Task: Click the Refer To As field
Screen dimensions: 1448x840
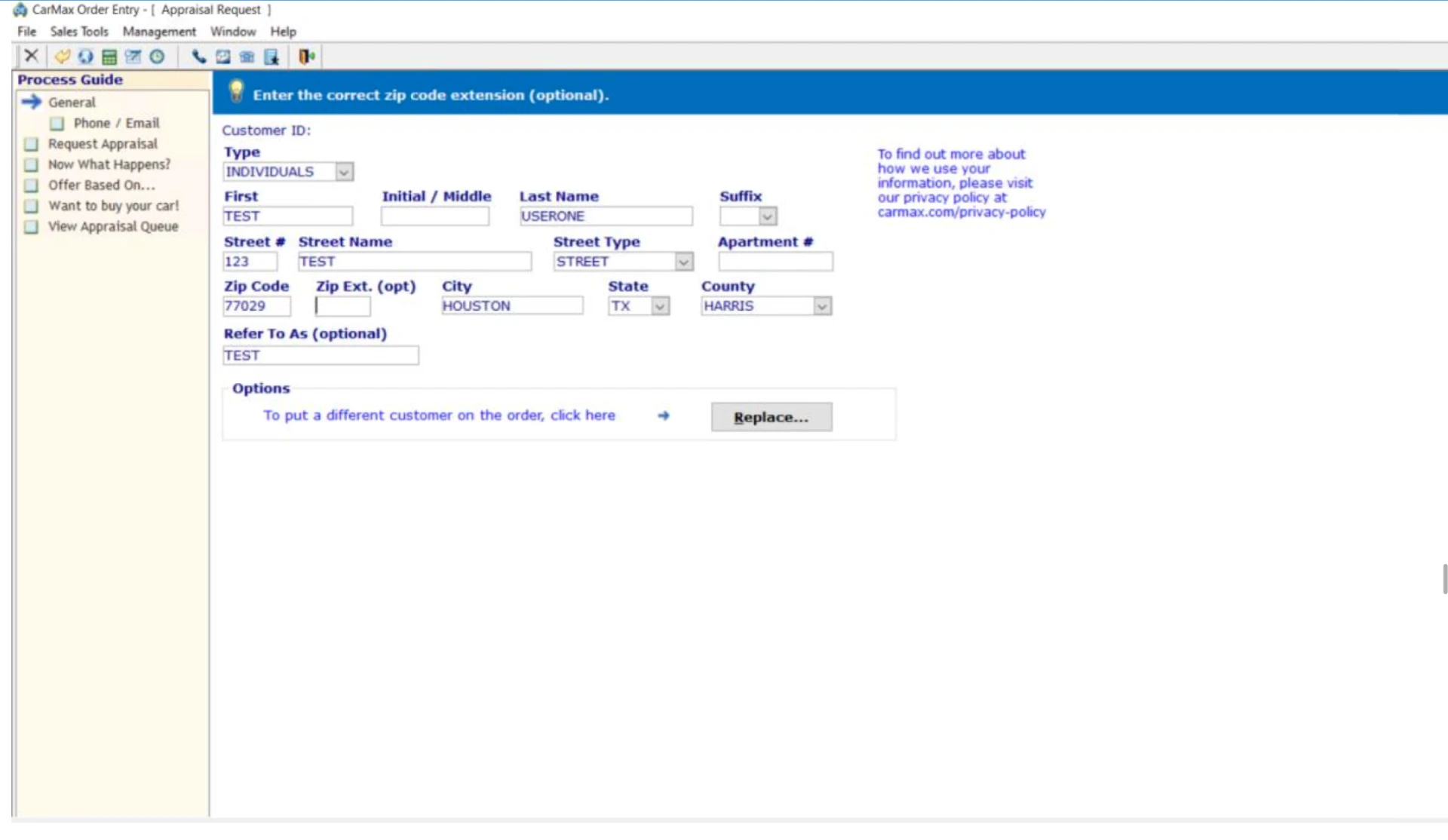Action: (321, 356)
